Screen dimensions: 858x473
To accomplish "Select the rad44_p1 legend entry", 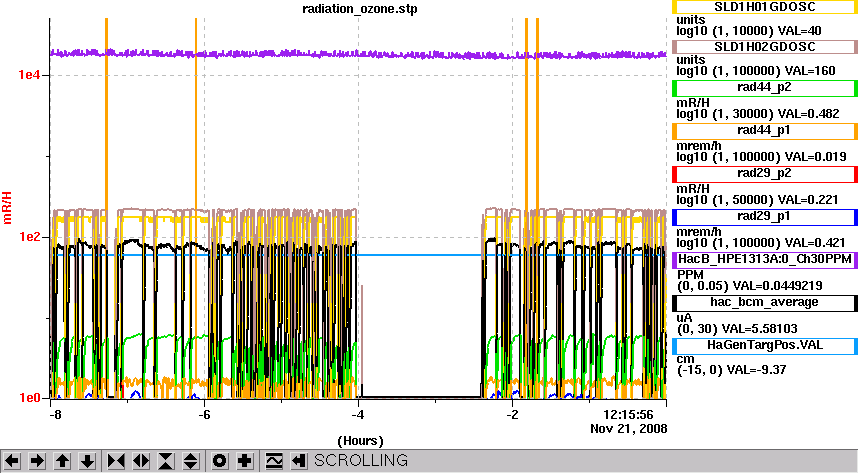I will pyautogui.click(x=764, y=131).
